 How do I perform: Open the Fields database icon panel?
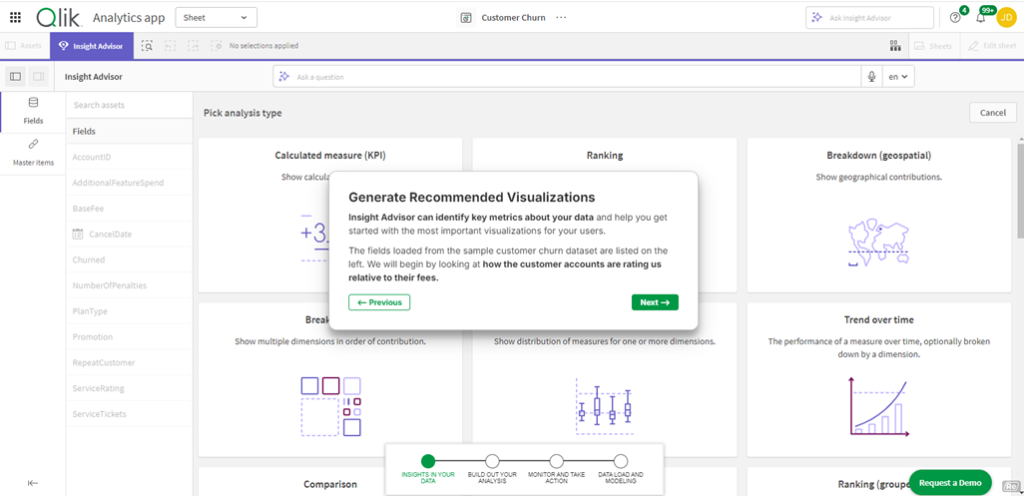[33, 110]
